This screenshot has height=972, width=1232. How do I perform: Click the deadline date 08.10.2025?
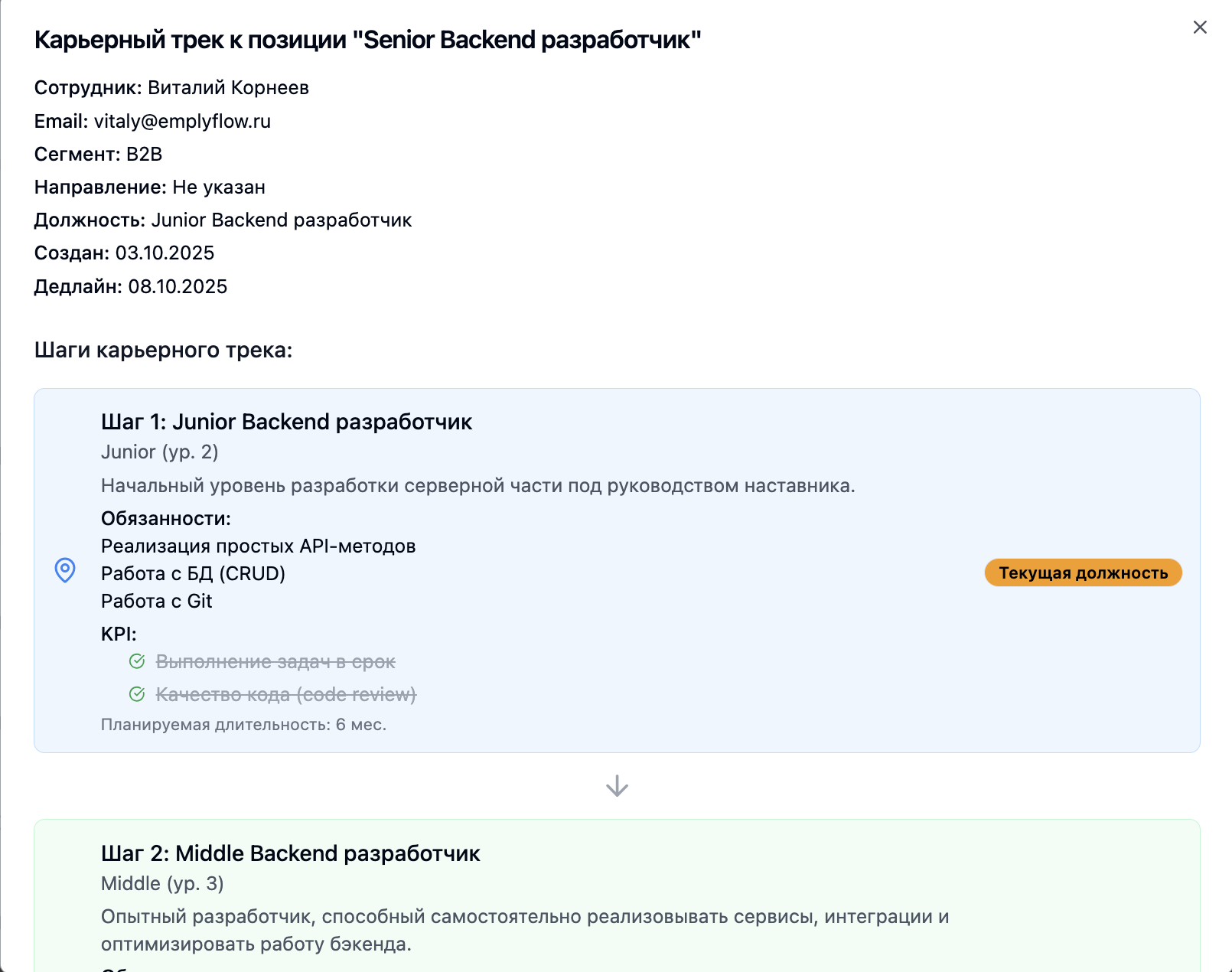tap(178, 287)
